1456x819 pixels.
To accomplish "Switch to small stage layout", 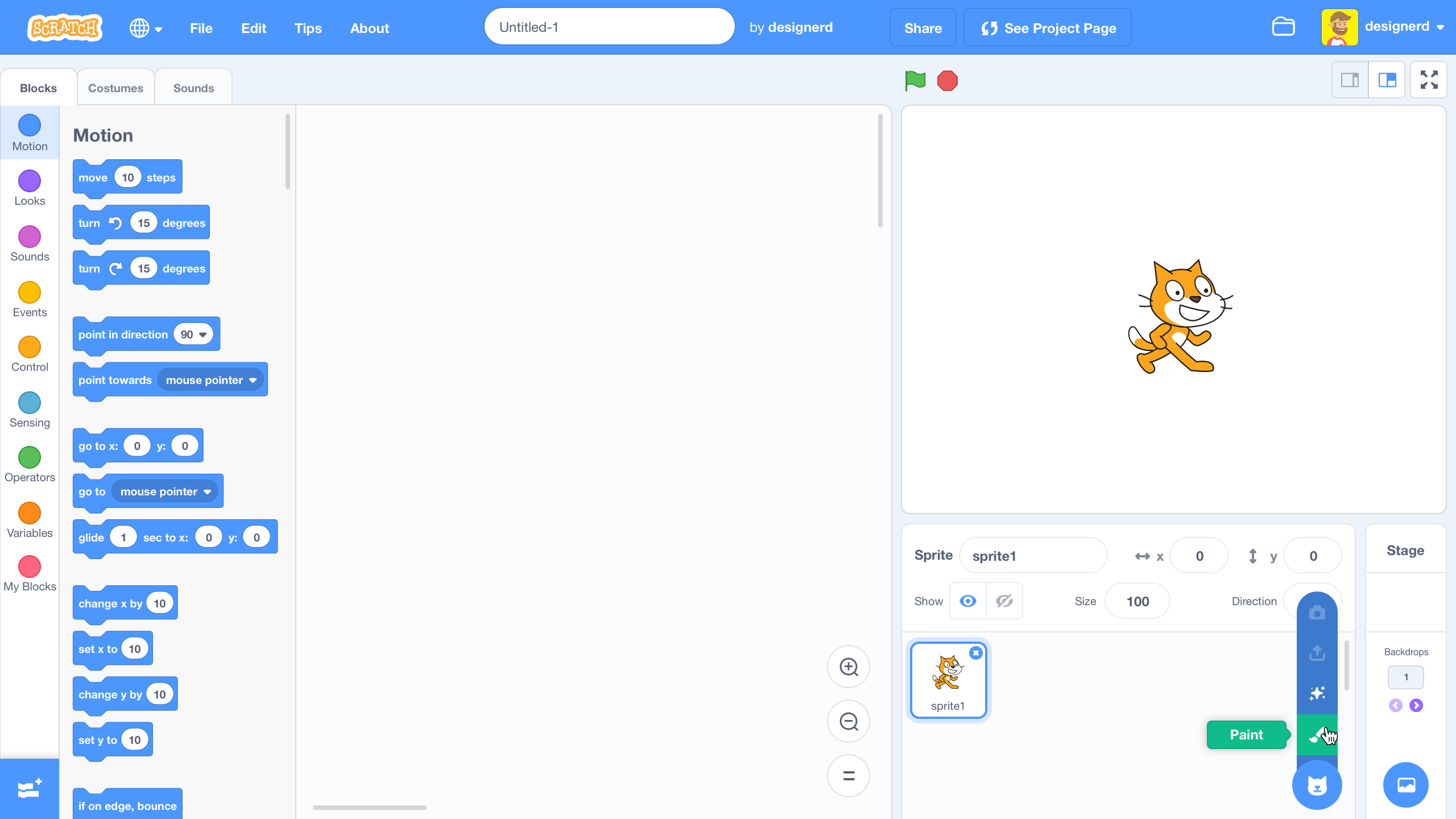I will (1349, 80).
